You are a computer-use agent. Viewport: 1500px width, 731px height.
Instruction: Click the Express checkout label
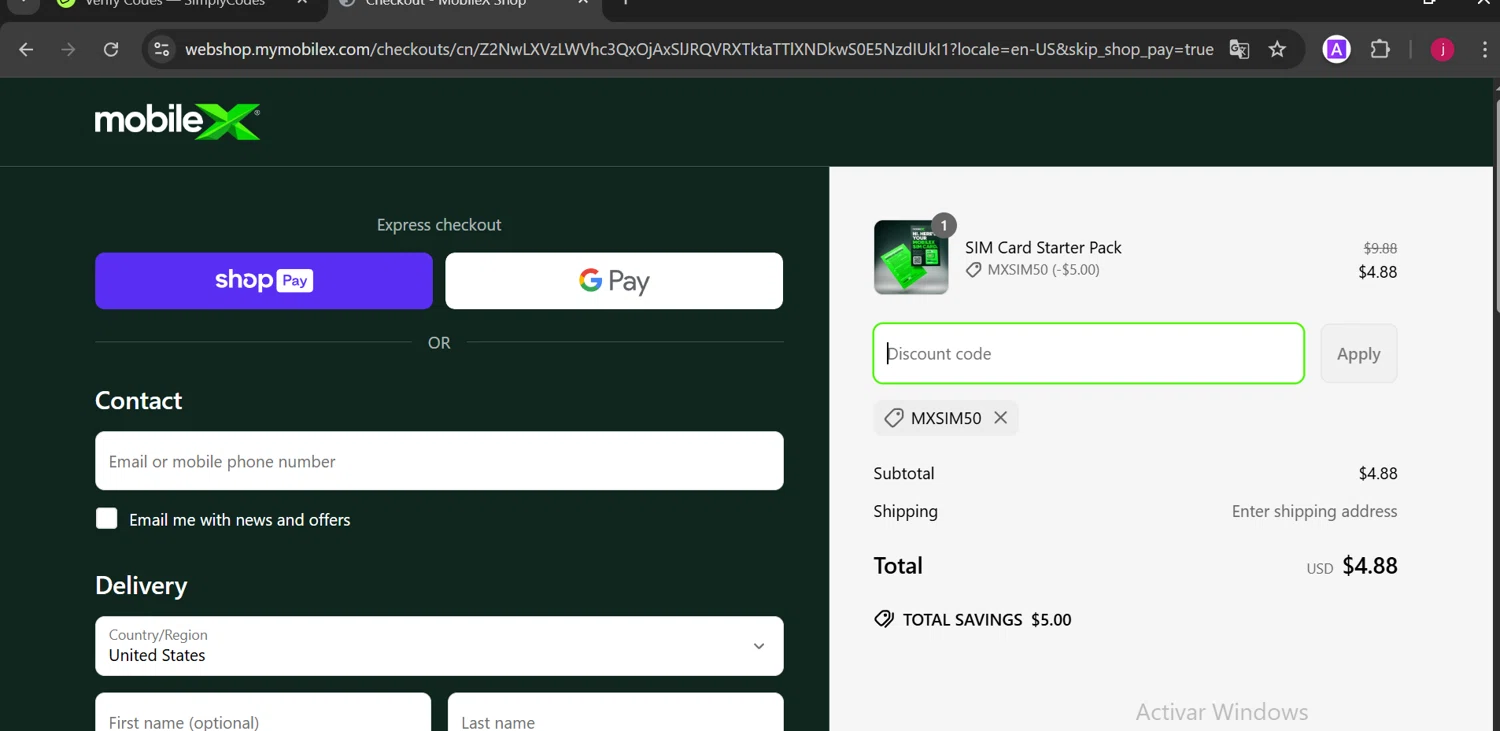click(439, 225)
